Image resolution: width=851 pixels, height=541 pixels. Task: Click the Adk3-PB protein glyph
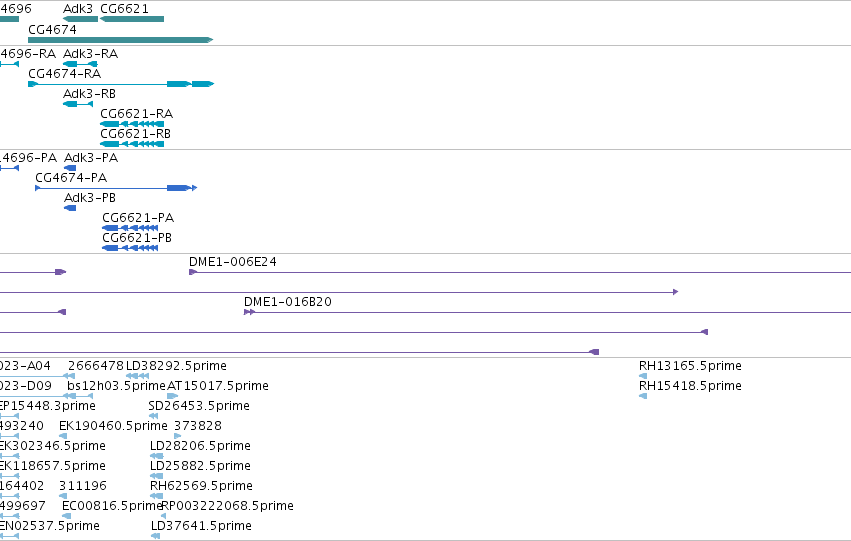click(70, 208)
